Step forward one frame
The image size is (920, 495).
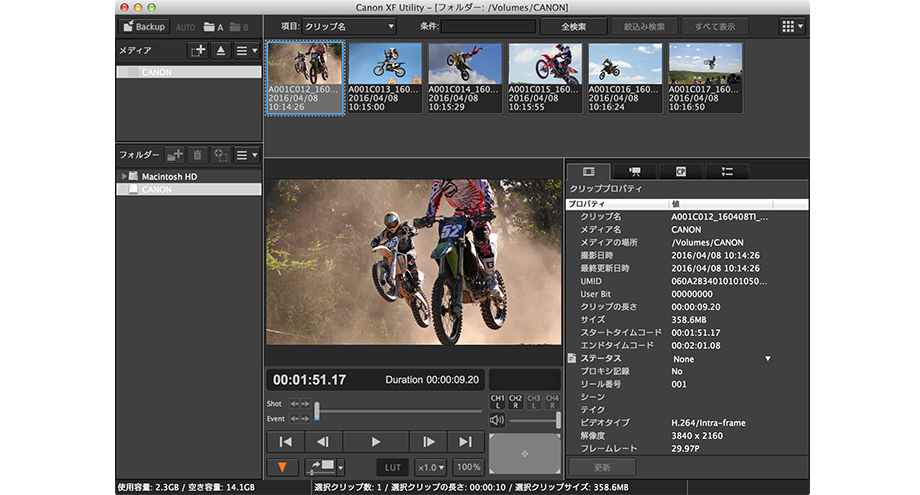428,441
